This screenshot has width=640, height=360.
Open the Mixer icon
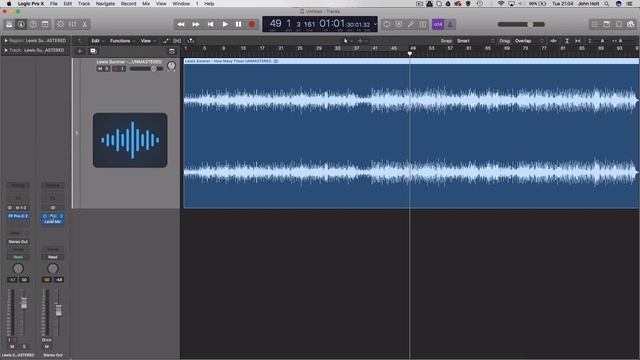(72, 24)
